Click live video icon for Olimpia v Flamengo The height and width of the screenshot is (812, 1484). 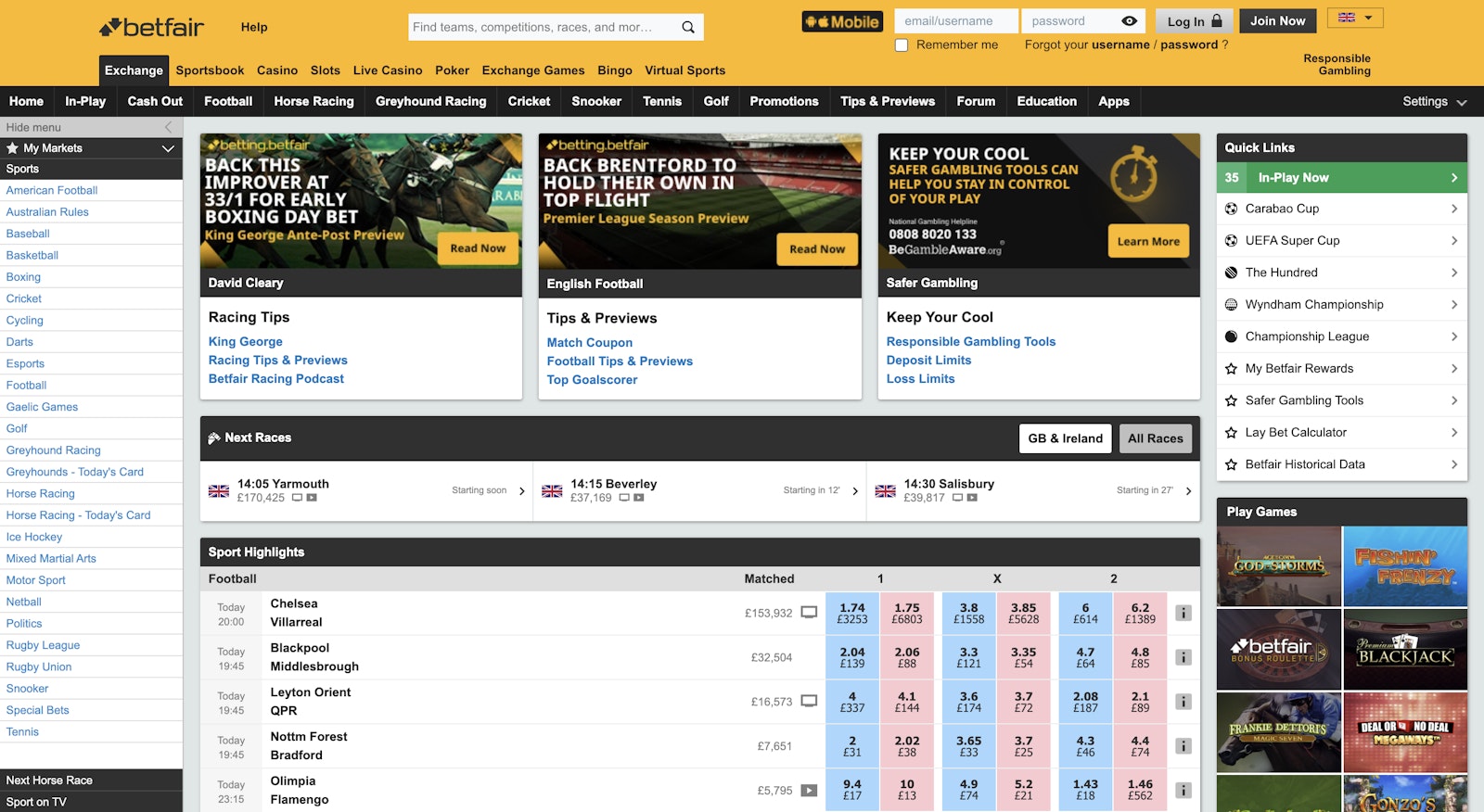point(809,791)
